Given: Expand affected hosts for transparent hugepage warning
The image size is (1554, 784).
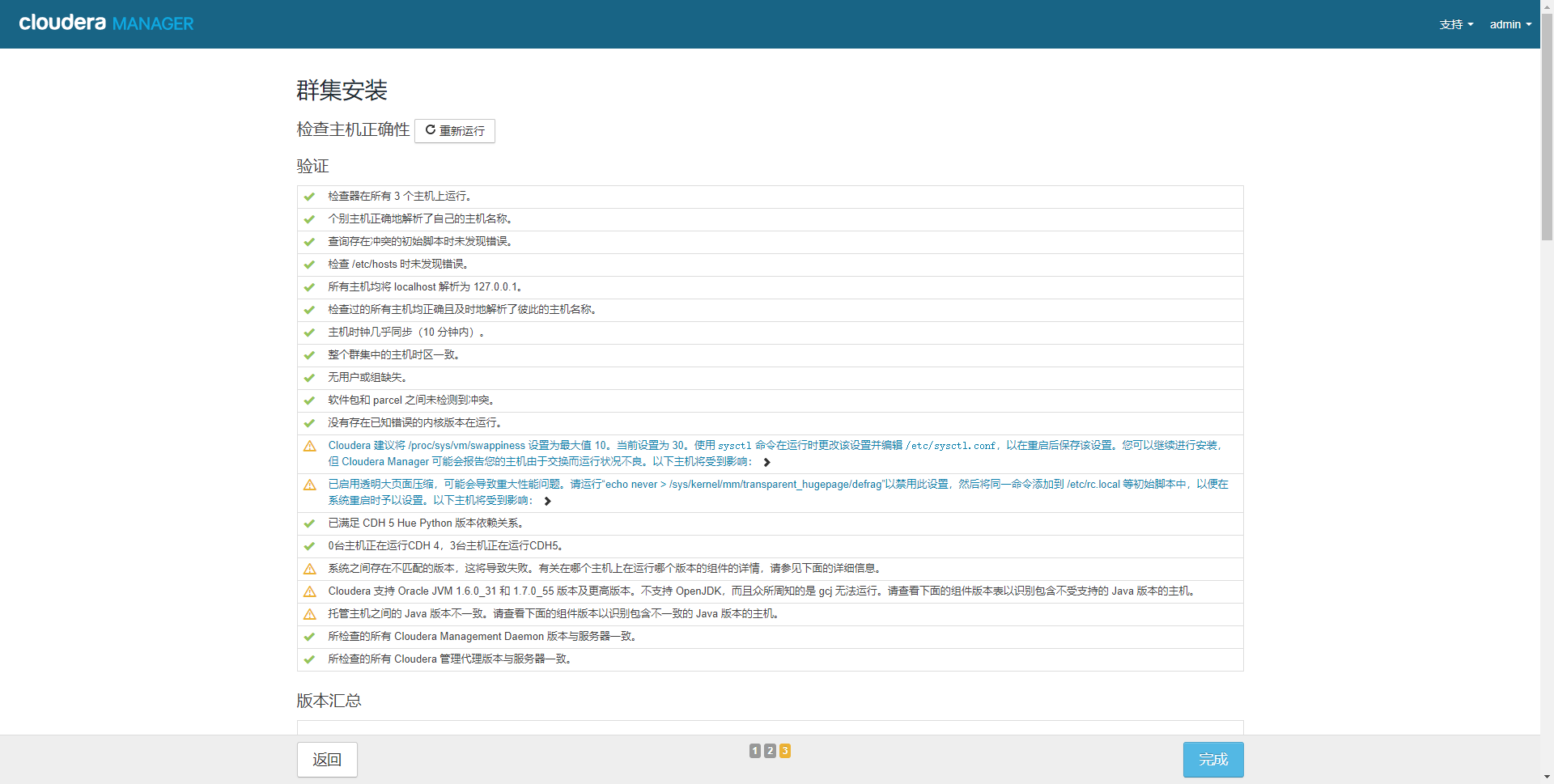Looking at the screenshot, I should tap(547, 501).
